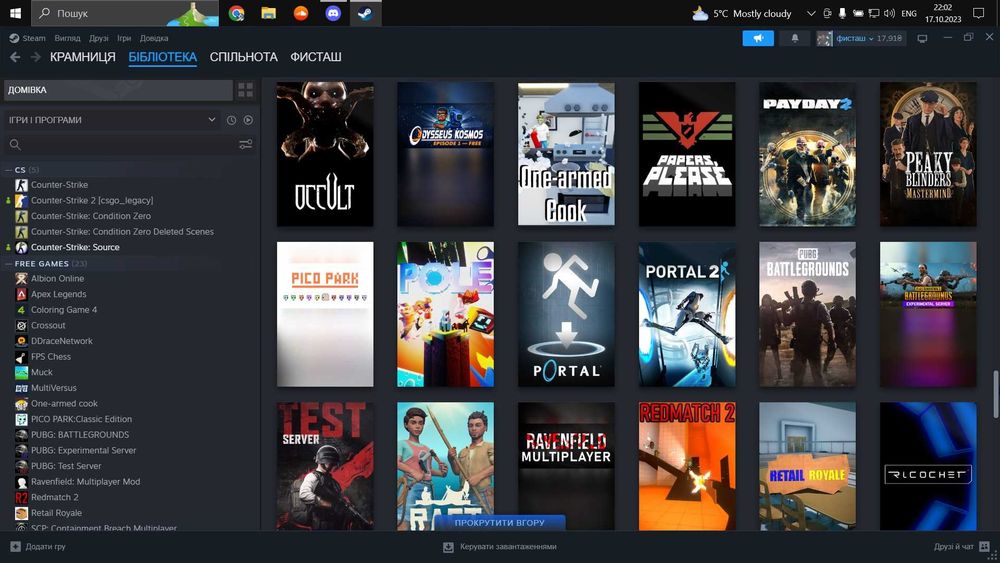Collapse the FREE GAMES collection

tap(8, 263)
